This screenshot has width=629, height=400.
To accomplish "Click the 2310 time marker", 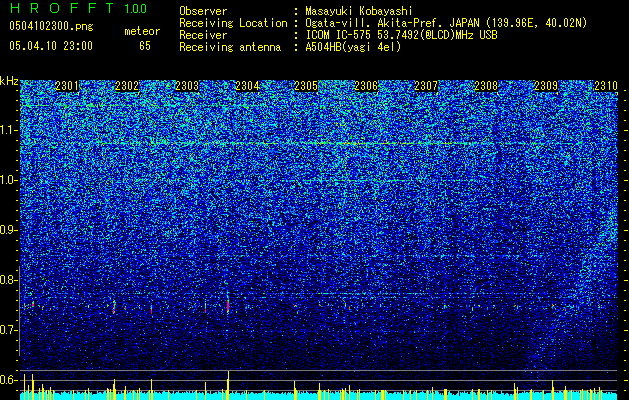I will [606, 86].
